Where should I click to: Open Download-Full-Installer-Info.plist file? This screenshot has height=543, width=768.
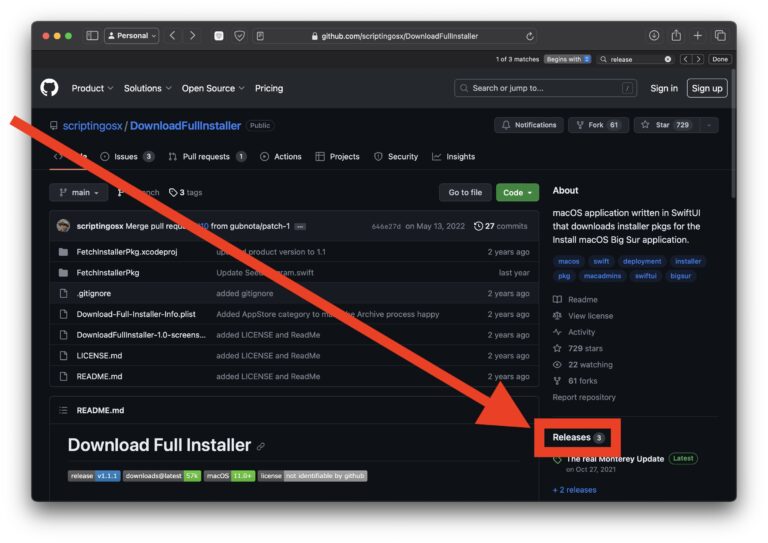(136, 314)
